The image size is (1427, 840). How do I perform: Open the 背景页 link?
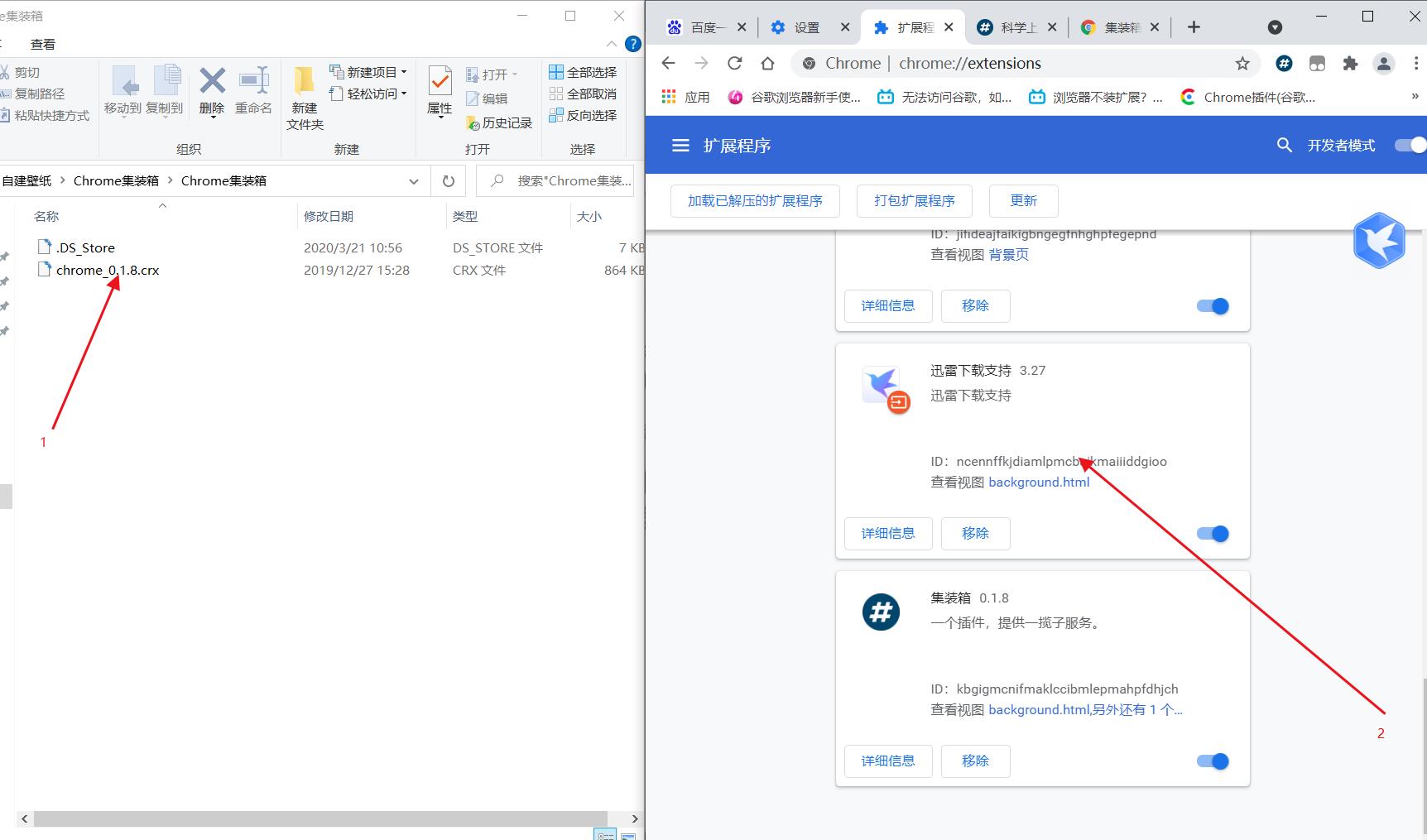(x=1009, y=254)
